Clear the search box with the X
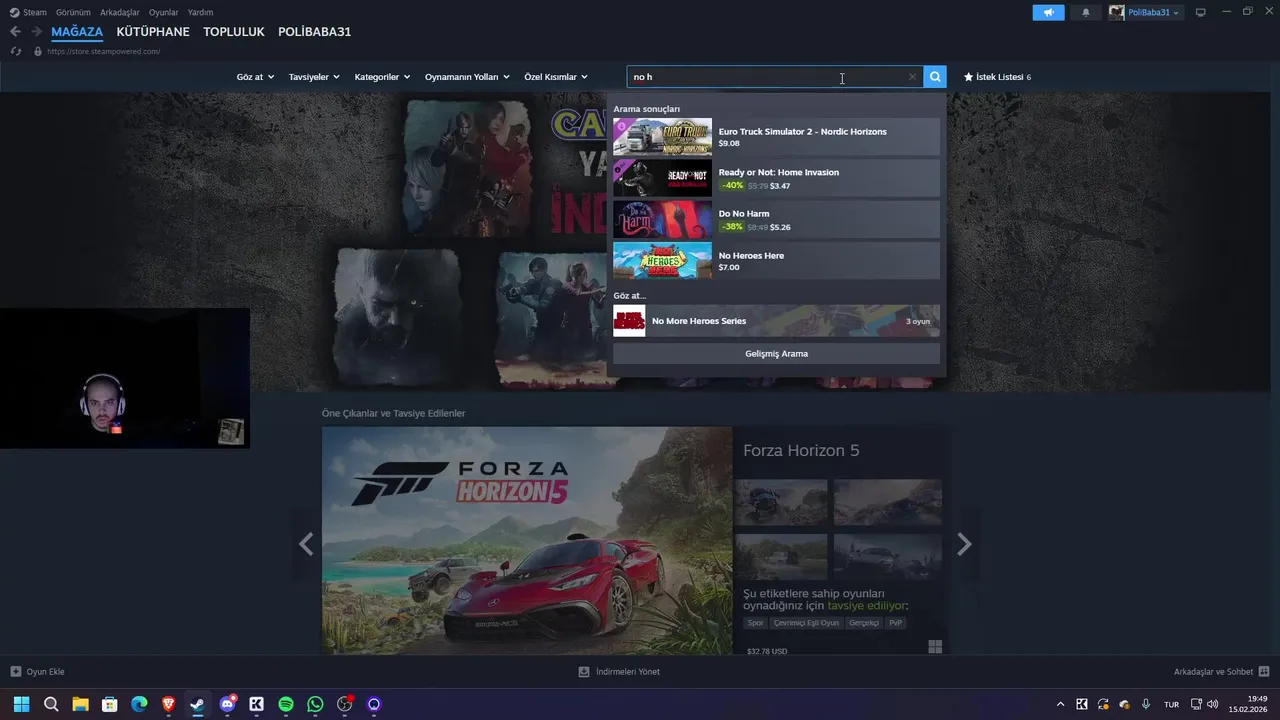This screenshot has height=720, width=1280. (912, 77)
